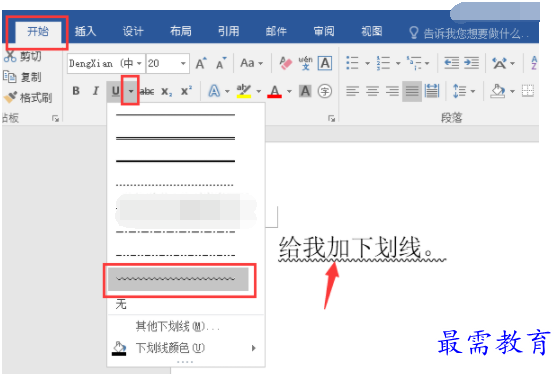The image size is (559, 374).
Task: Open the clipboard pane dialog launcher
Action: pyautogui.click(x=55, y=118)
